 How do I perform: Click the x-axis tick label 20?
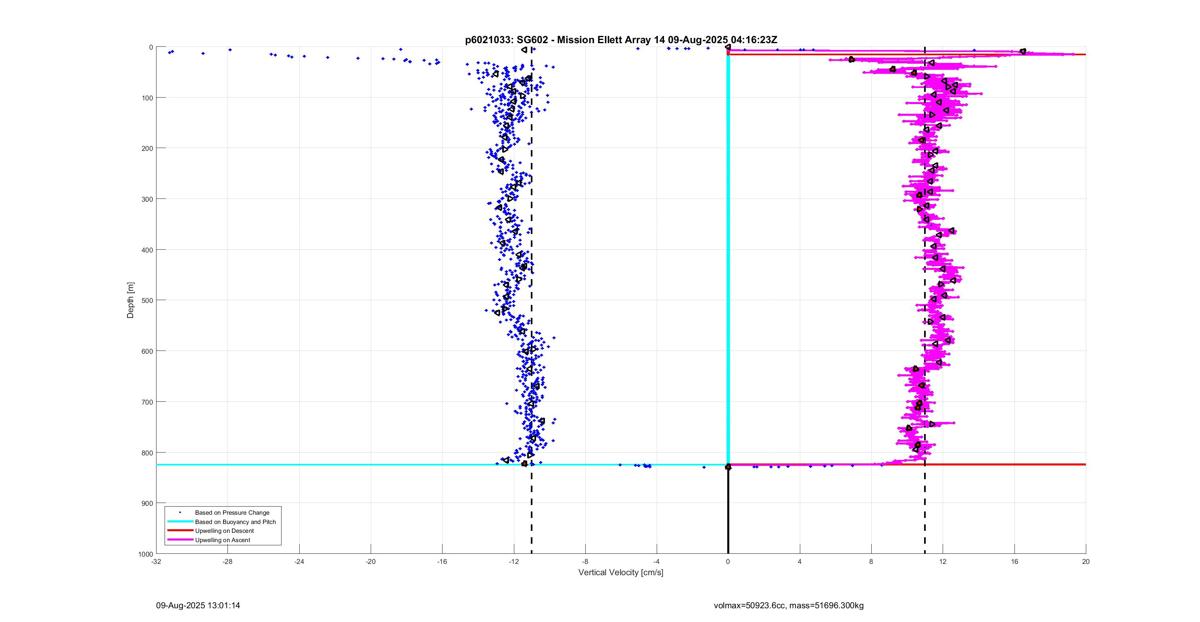[1086, 561]
